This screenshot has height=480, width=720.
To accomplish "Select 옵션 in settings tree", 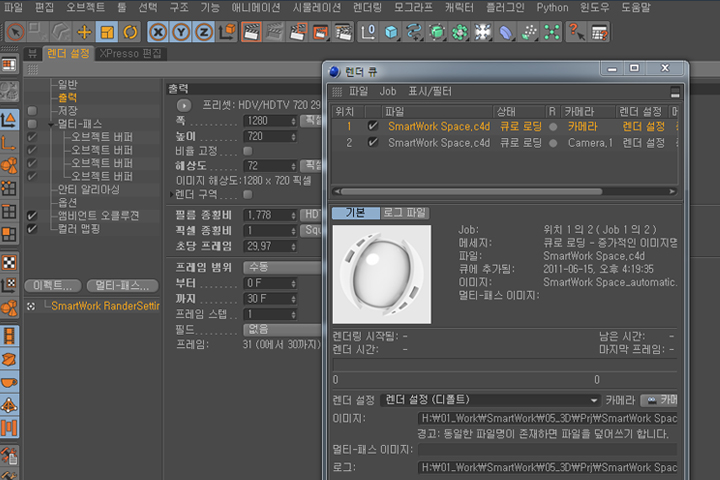I will pyautogui.click(x=67, y=203).
